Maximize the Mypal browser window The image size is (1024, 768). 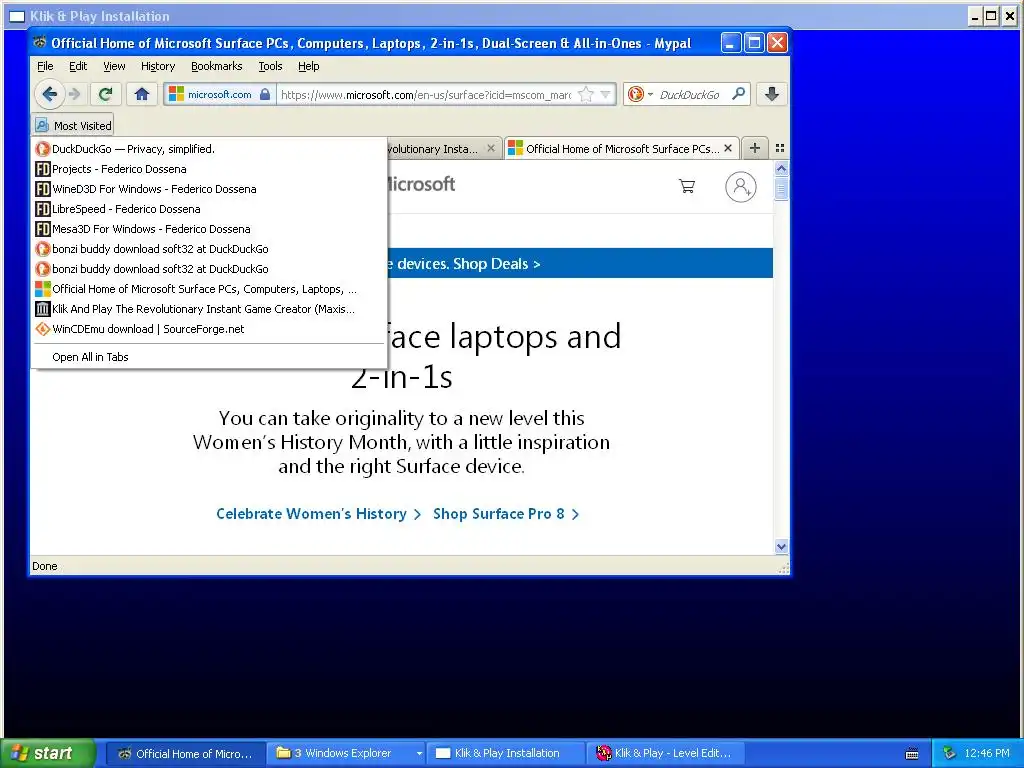(x=754, y=43)
